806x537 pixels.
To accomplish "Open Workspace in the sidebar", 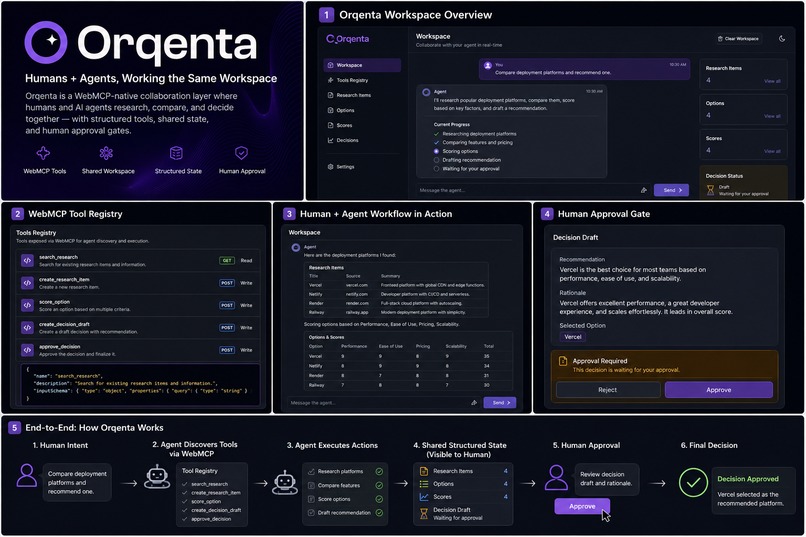I will point(362,65).
